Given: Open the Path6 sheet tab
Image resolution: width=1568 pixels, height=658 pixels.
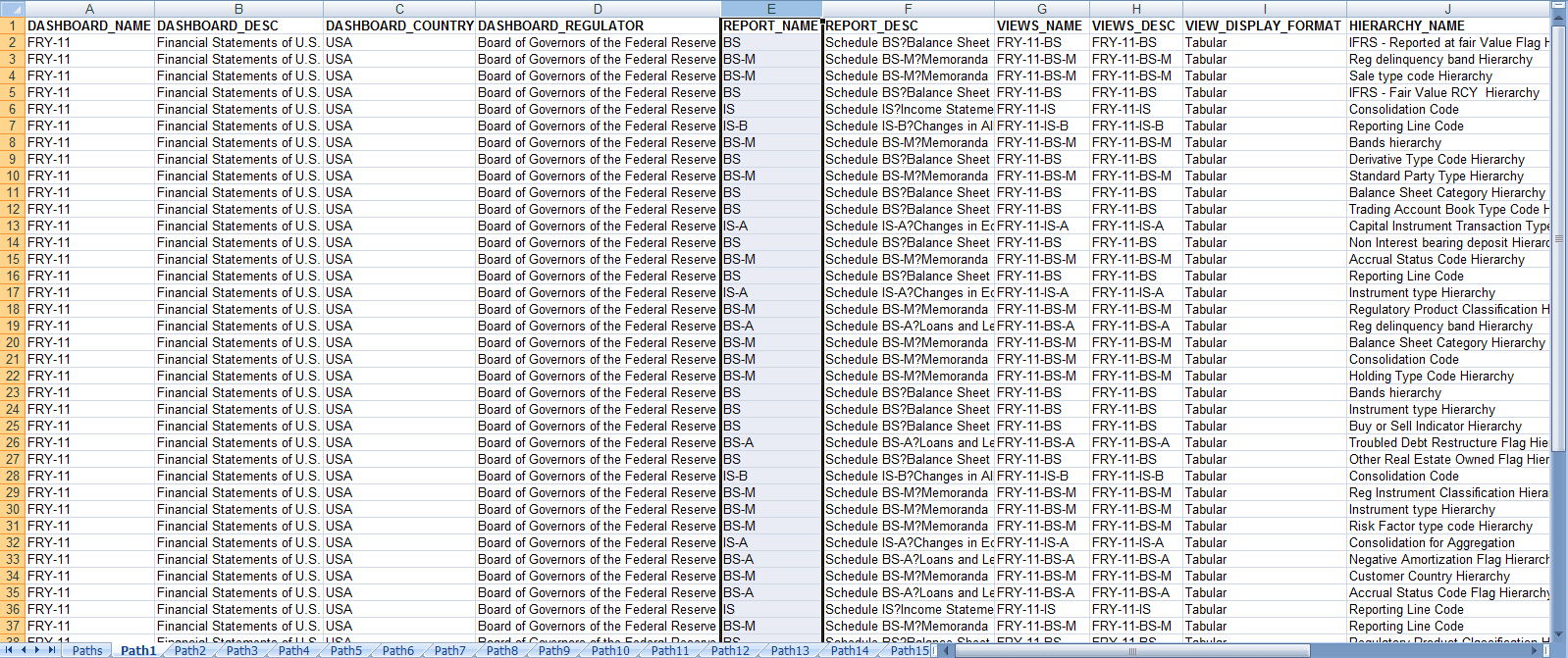Looking at the screenshot, I should tap(398, 650).
